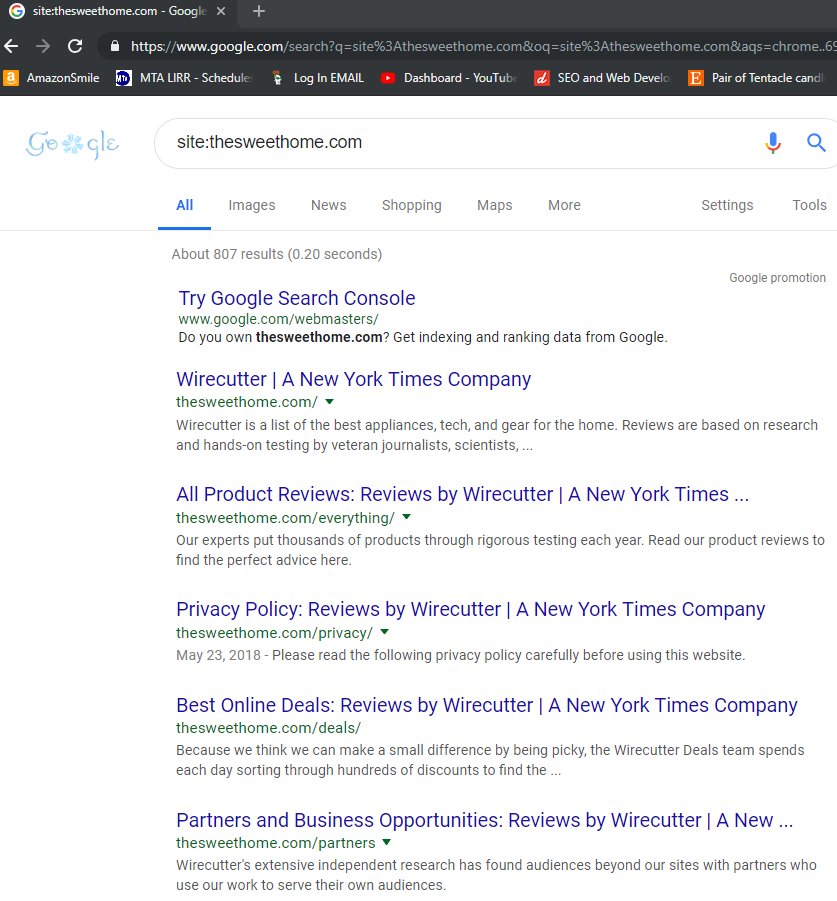Expand the dropdown next to thesweethome.com/
This screenshot has height=901, width=837.
tap(327, 402)
